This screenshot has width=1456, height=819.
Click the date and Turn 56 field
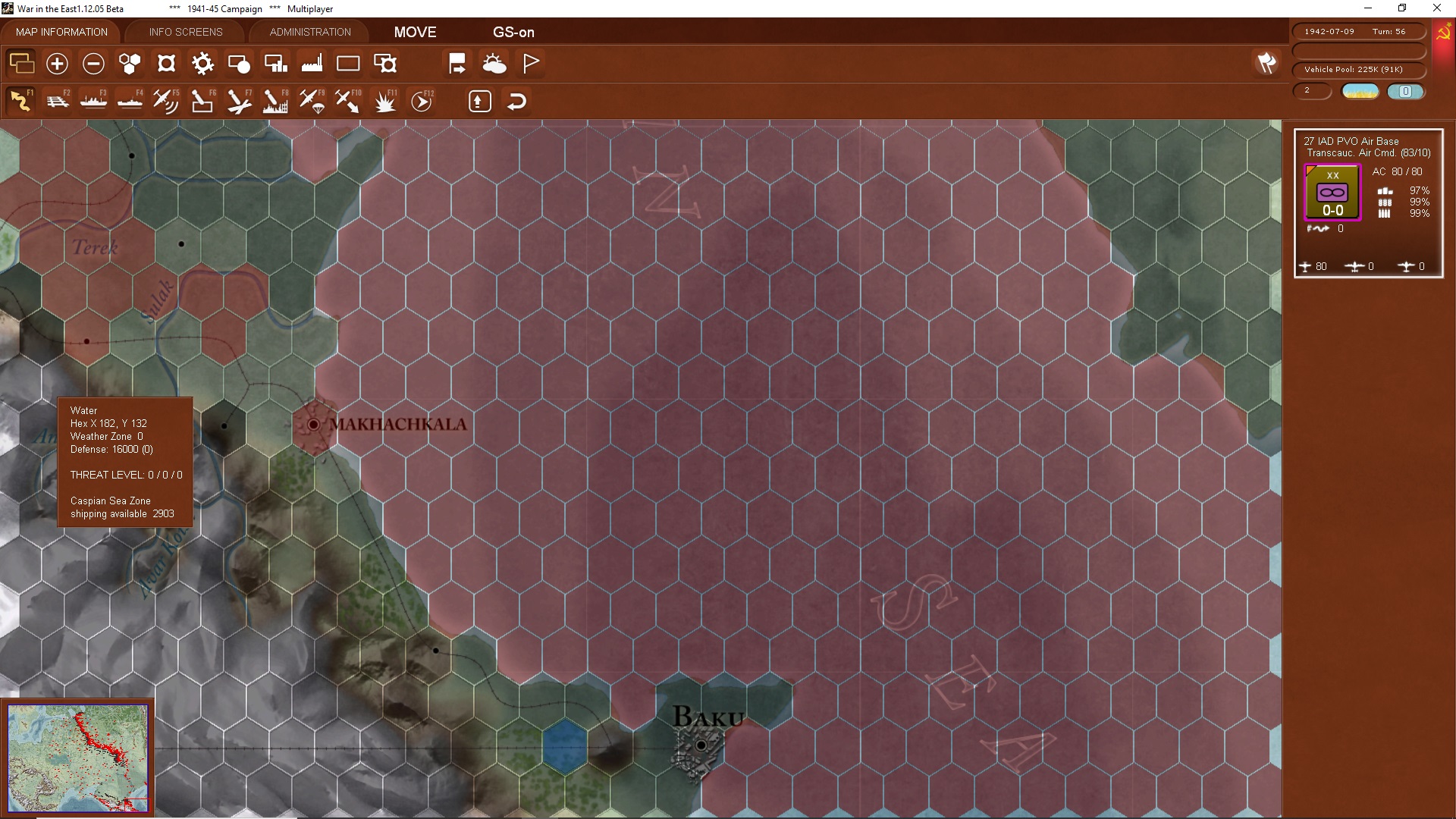[x=1358, y=31]
